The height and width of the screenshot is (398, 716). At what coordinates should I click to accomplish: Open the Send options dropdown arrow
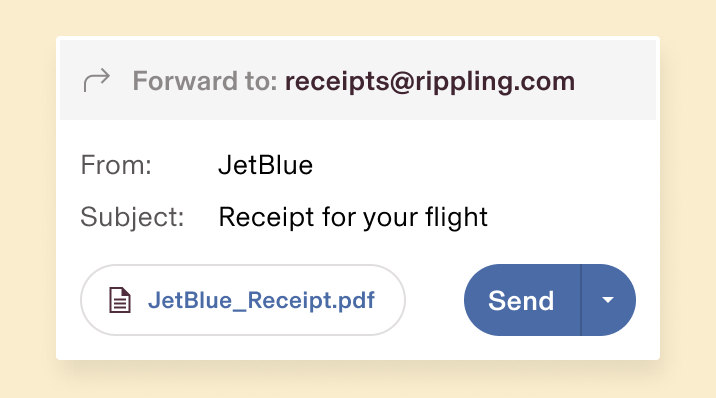pos(608,300)
